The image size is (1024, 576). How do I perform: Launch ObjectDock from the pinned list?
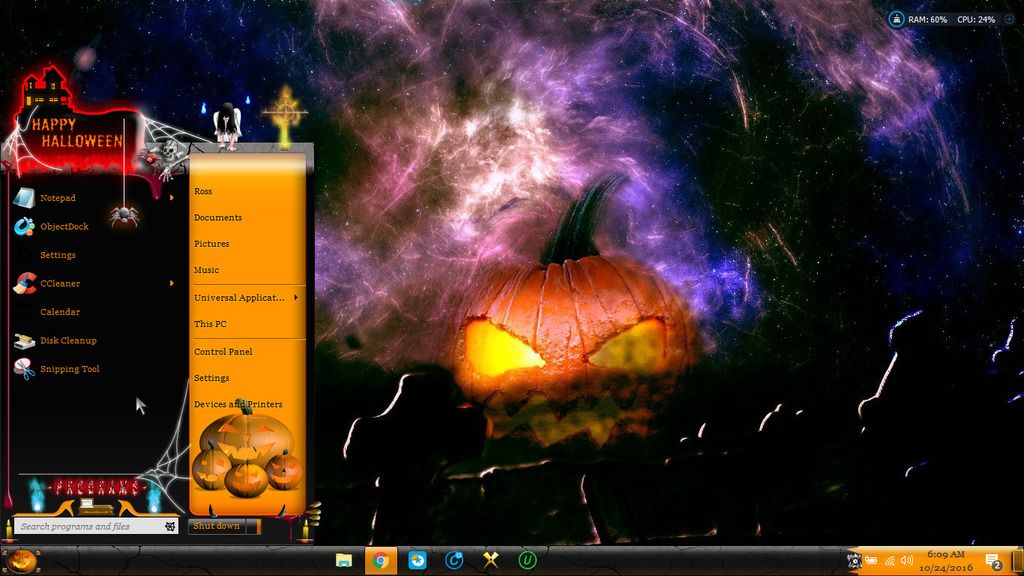(x=63, y=227)
